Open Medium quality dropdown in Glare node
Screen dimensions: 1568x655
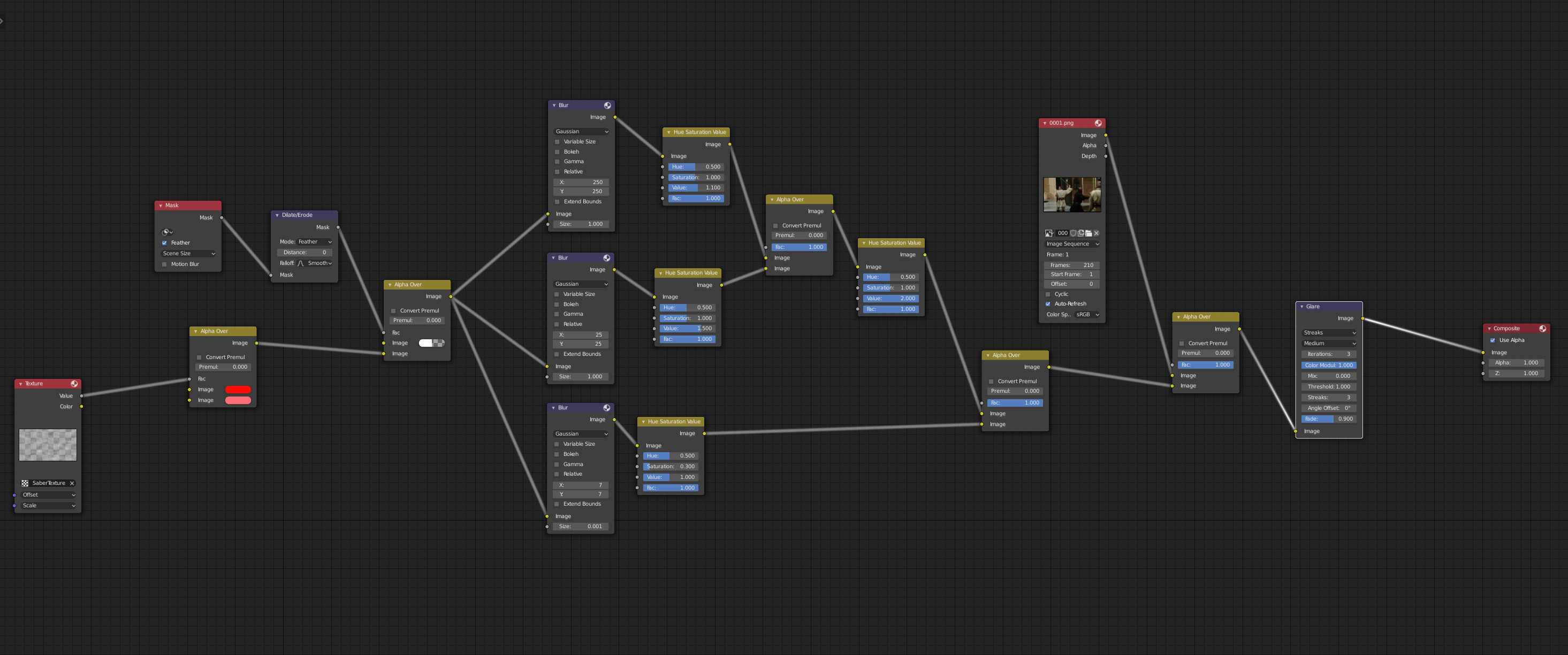coord(1329,344)
